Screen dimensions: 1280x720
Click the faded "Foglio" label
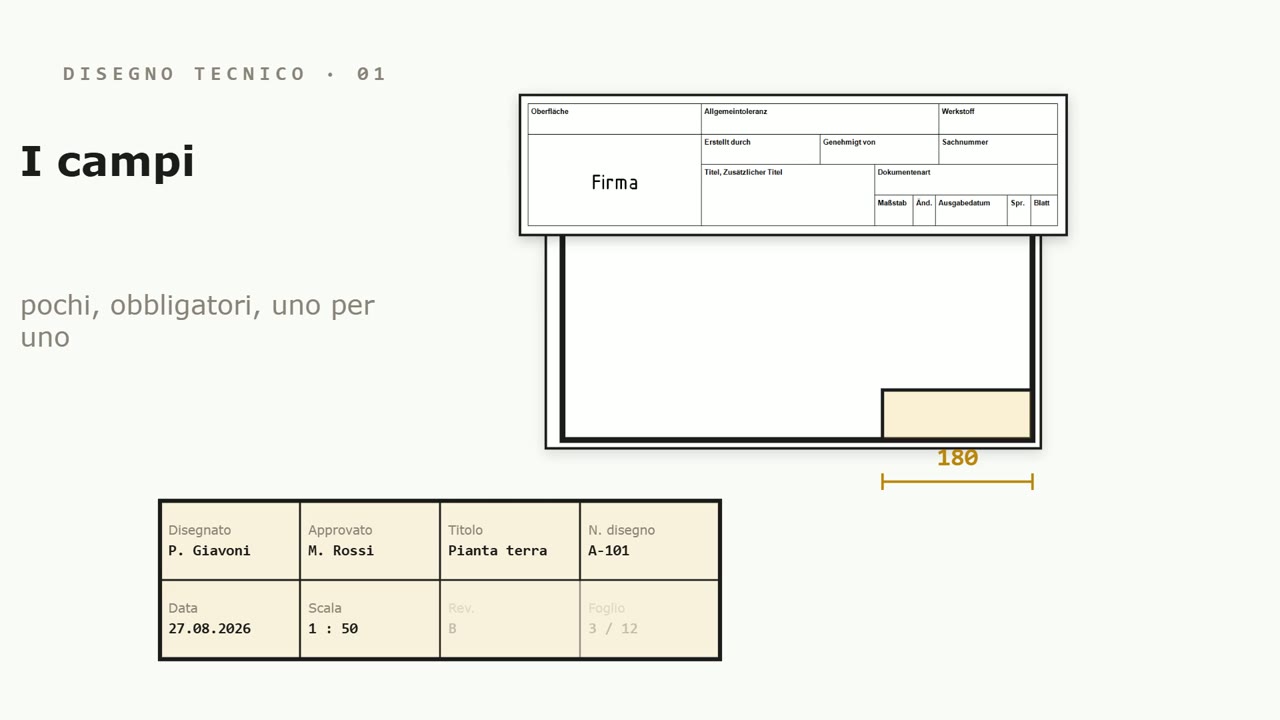point(606,608)
